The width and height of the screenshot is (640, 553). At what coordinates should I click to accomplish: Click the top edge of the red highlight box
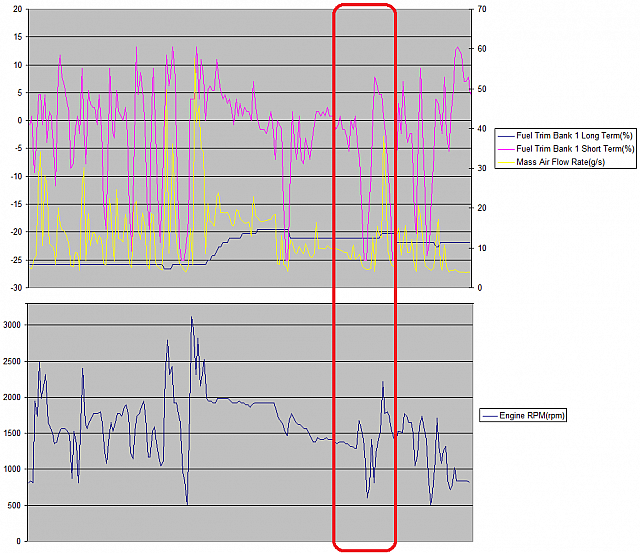(364, 5)
